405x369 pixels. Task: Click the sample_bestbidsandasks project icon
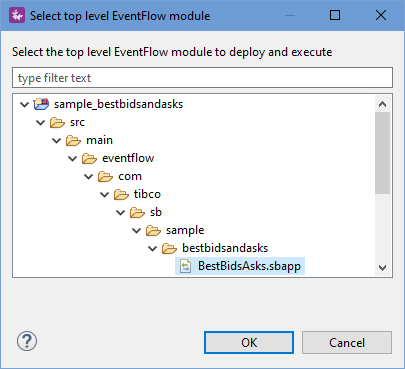(x=42, y=104)
